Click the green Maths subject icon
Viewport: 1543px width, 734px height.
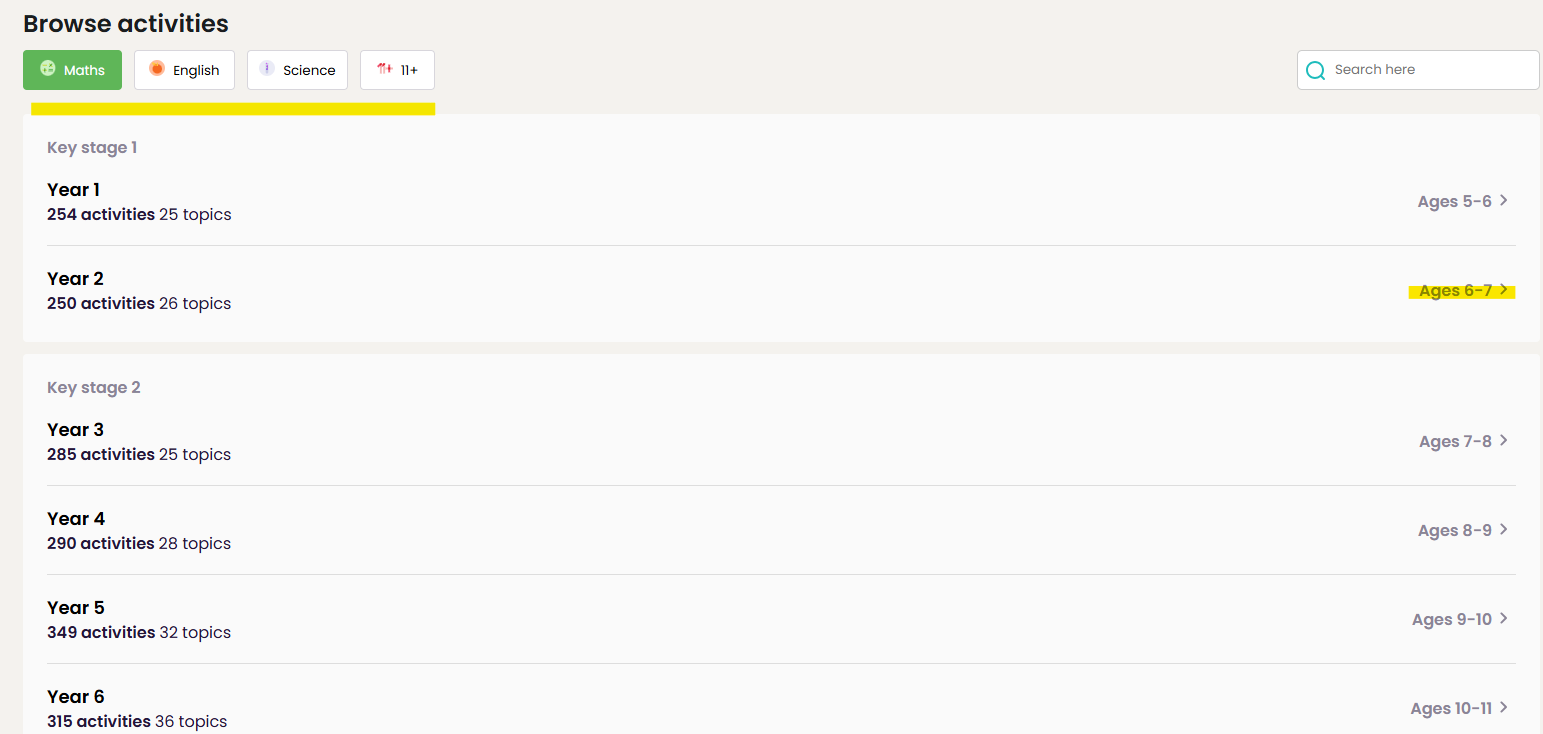coord(47,69)
